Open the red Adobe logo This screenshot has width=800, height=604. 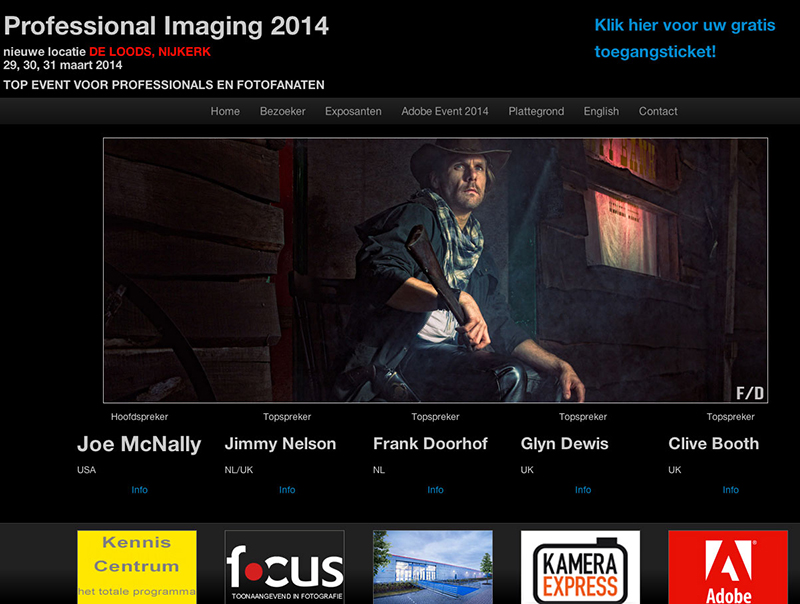728,567
